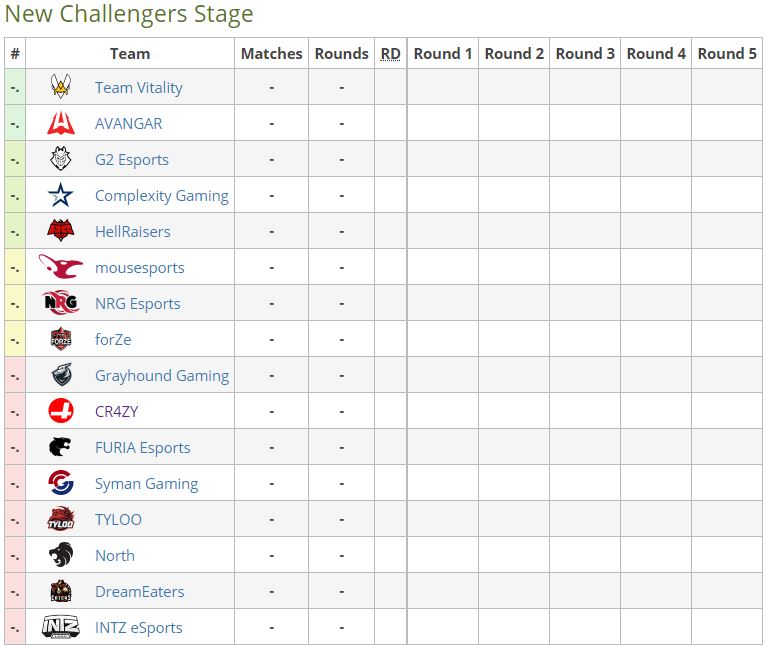The height and width of the screenshot is (646, 765).
Task: Open the TYLOO team link
Action: (x=118, y=520)
